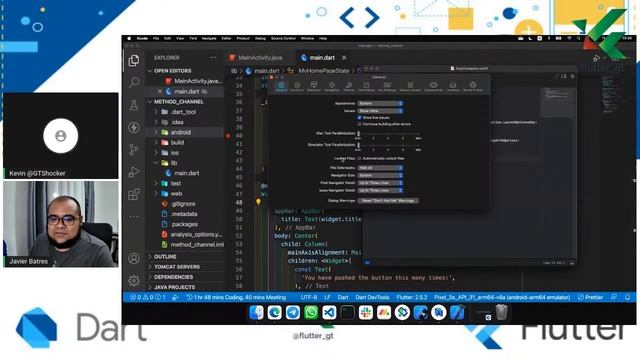Image resolution: width=640 pixels, height=360 pixels.
Task: Open Accounts pane in Xcode preferences toolbar
Action: (x=297, y=87)
